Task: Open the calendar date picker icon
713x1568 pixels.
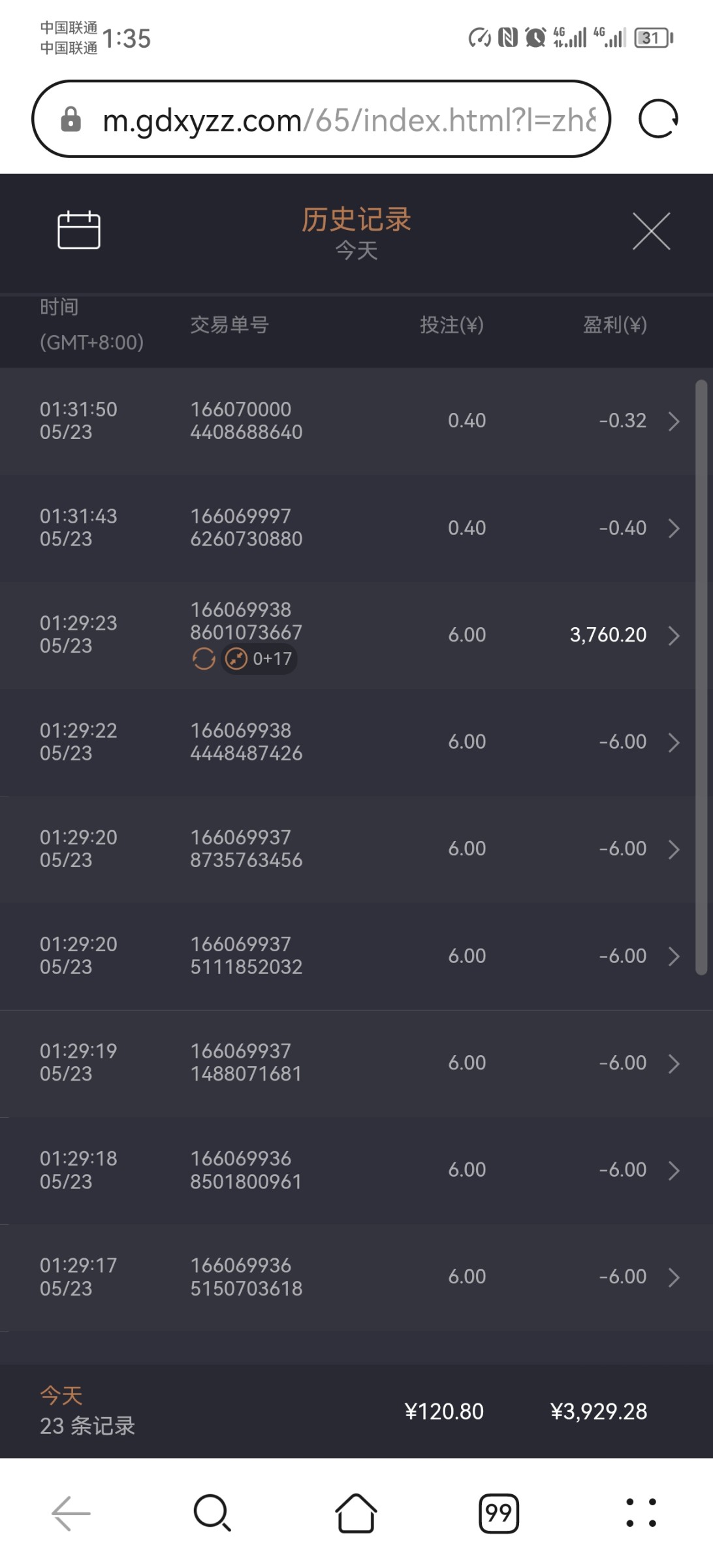Action: tap(79, 230)
